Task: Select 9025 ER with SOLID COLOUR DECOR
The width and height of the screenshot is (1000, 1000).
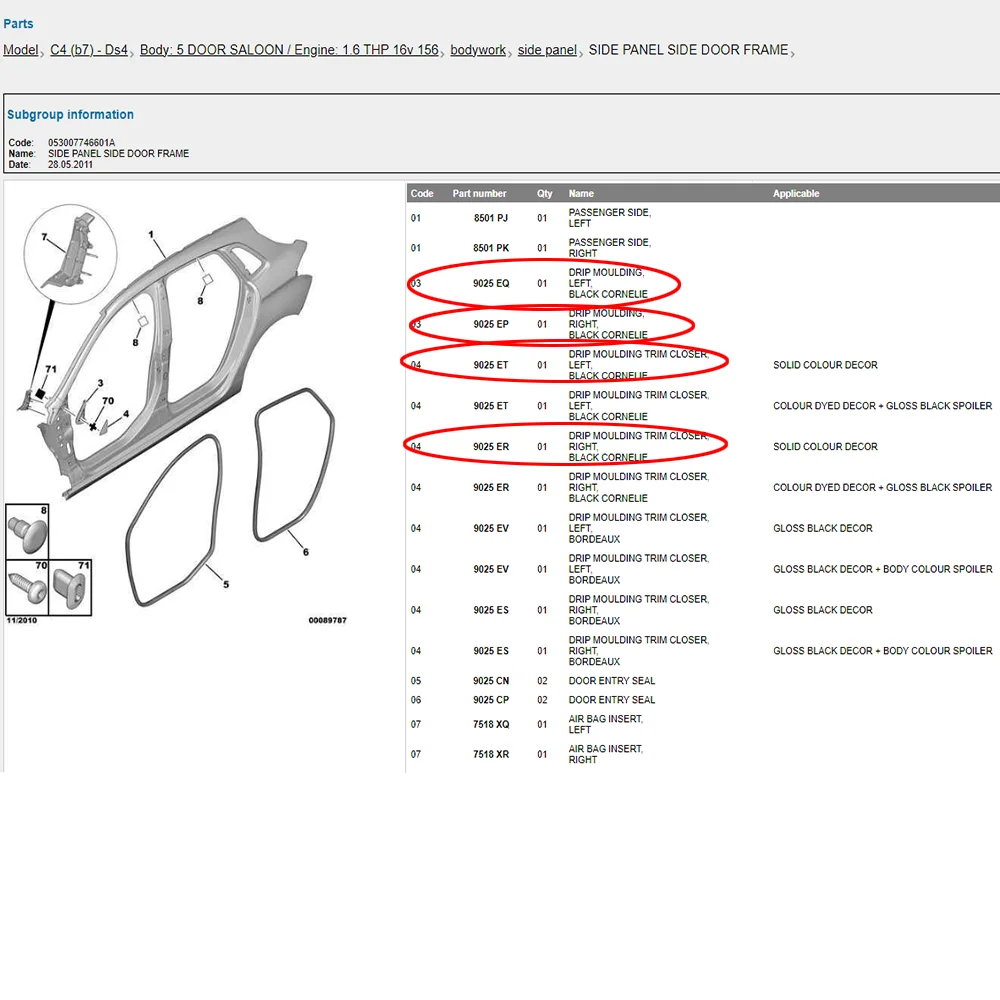Action: coord(490,446)
